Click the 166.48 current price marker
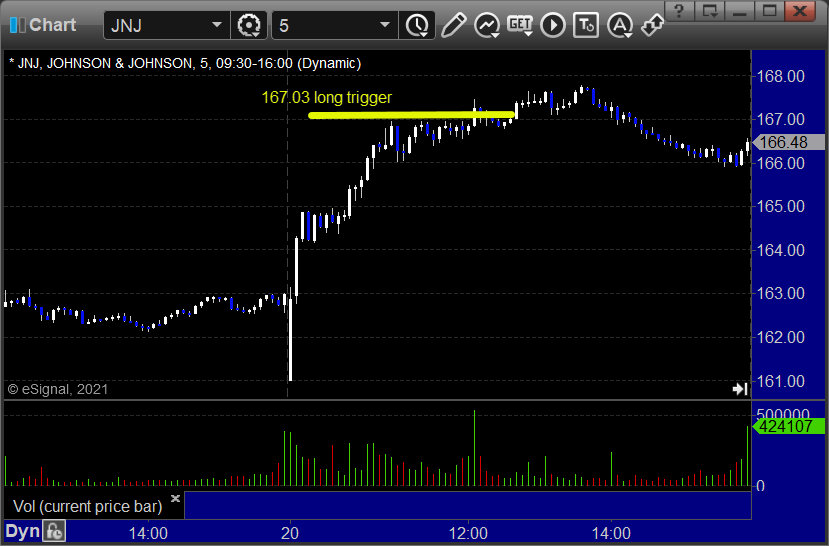The image size is (829, 546). pyautogui.click(x=787, y=142)
